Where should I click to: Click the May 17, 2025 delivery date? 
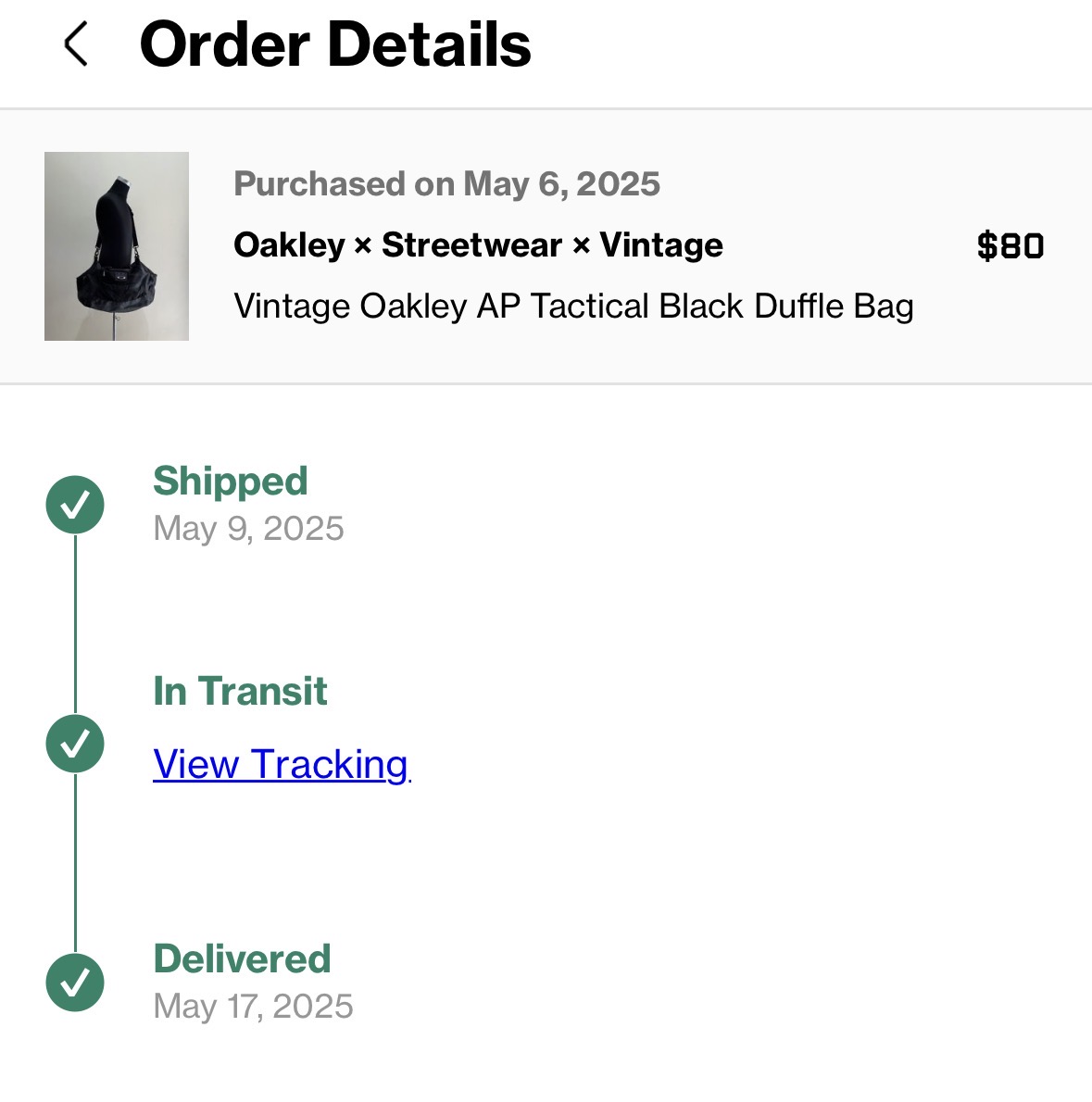[x=253, y=1007]
